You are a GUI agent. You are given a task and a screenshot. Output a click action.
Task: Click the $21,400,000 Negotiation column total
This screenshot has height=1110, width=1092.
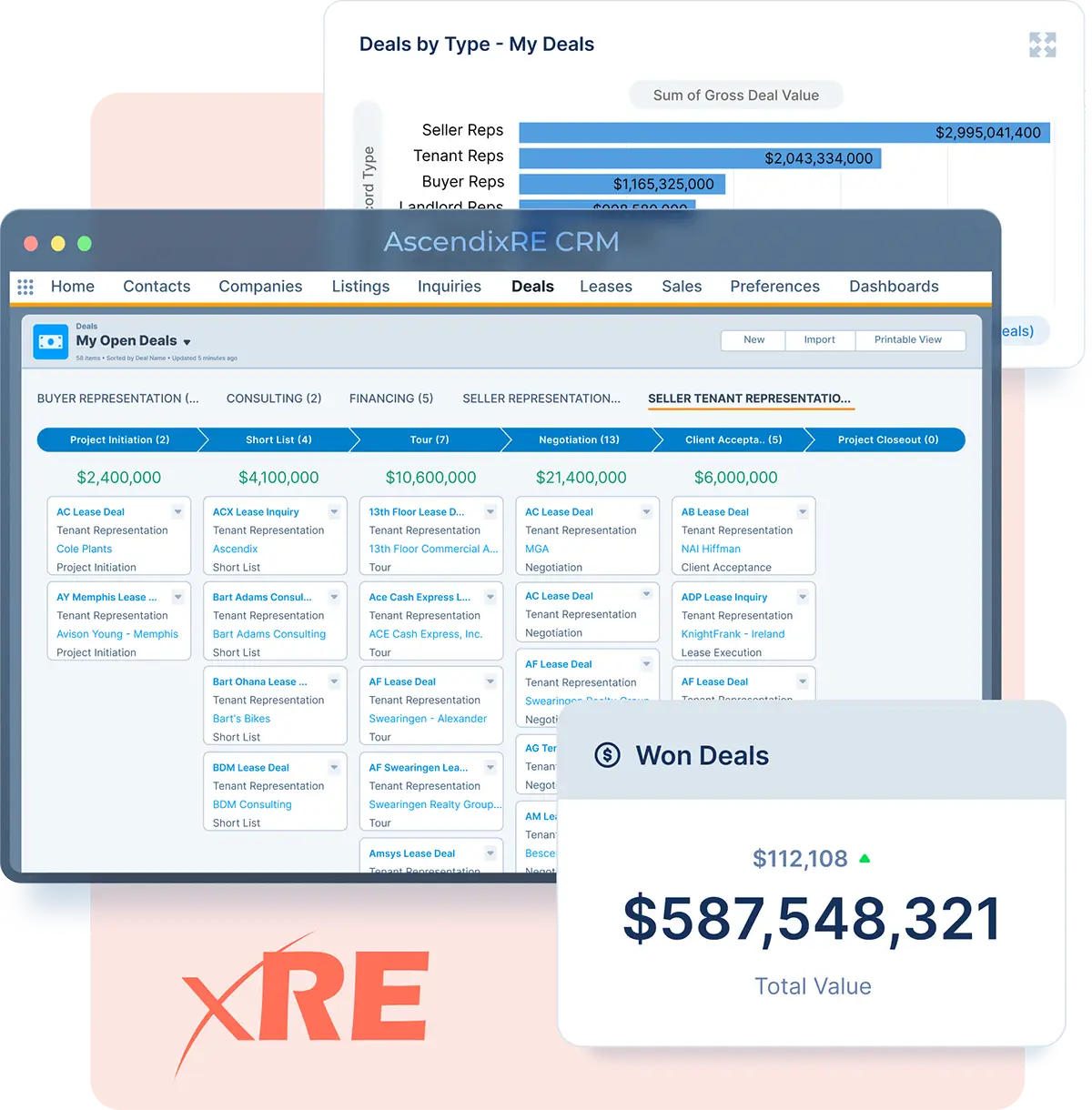click(x=581, y=478)
